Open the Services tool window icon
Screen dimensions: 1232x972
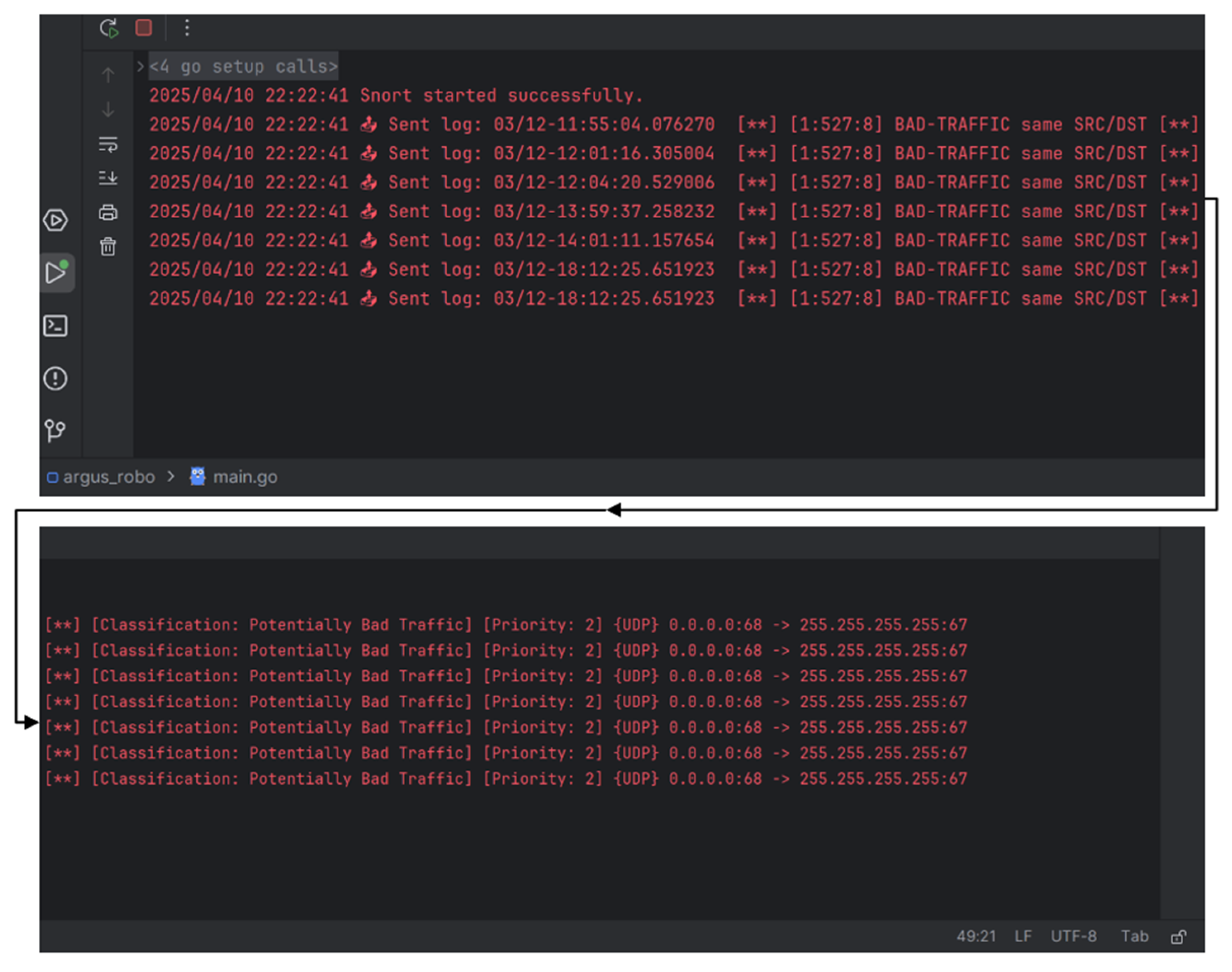(x=55, y=220)
